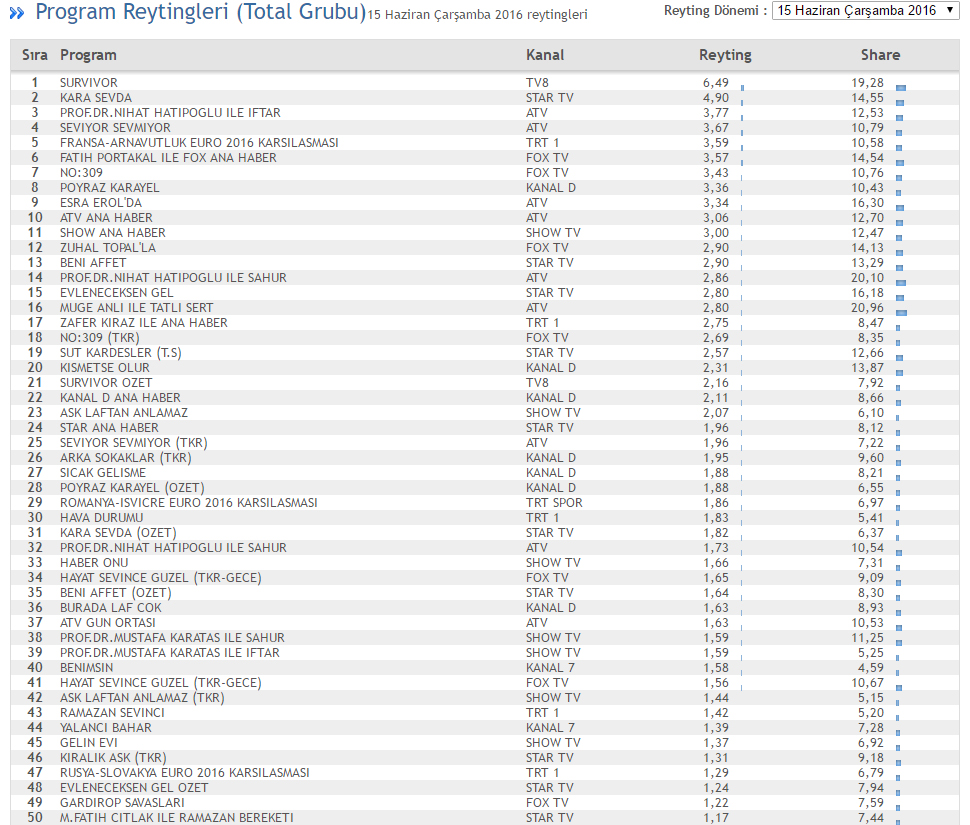The image size is (970, 825).
Task: Click the SEVIYOR SEVMIYOR entry at rank 4
Action: (115, 128)
